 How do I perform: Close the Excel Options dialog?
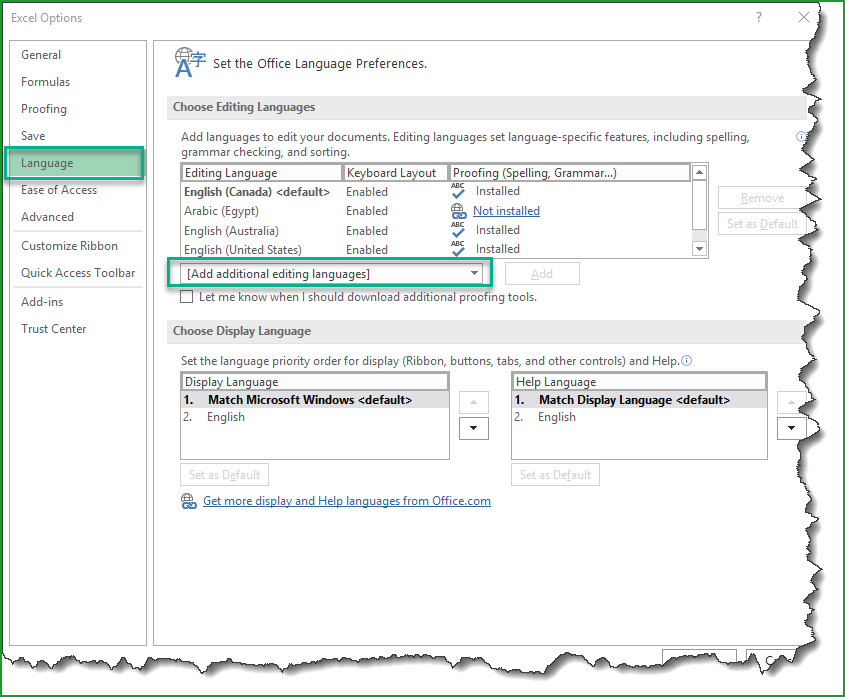(804, 17)
